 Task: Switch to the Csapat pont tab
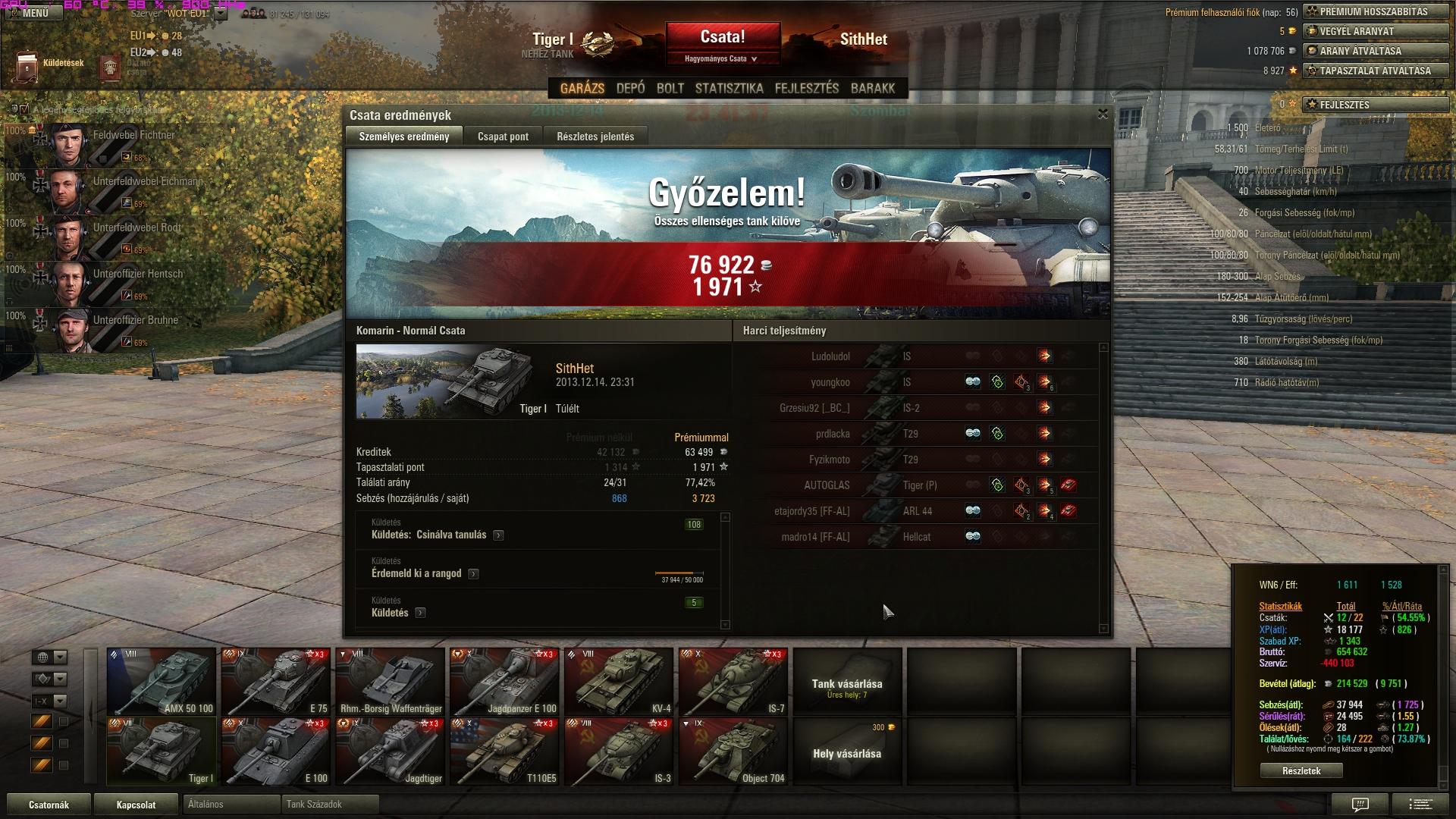pos(503,136)
